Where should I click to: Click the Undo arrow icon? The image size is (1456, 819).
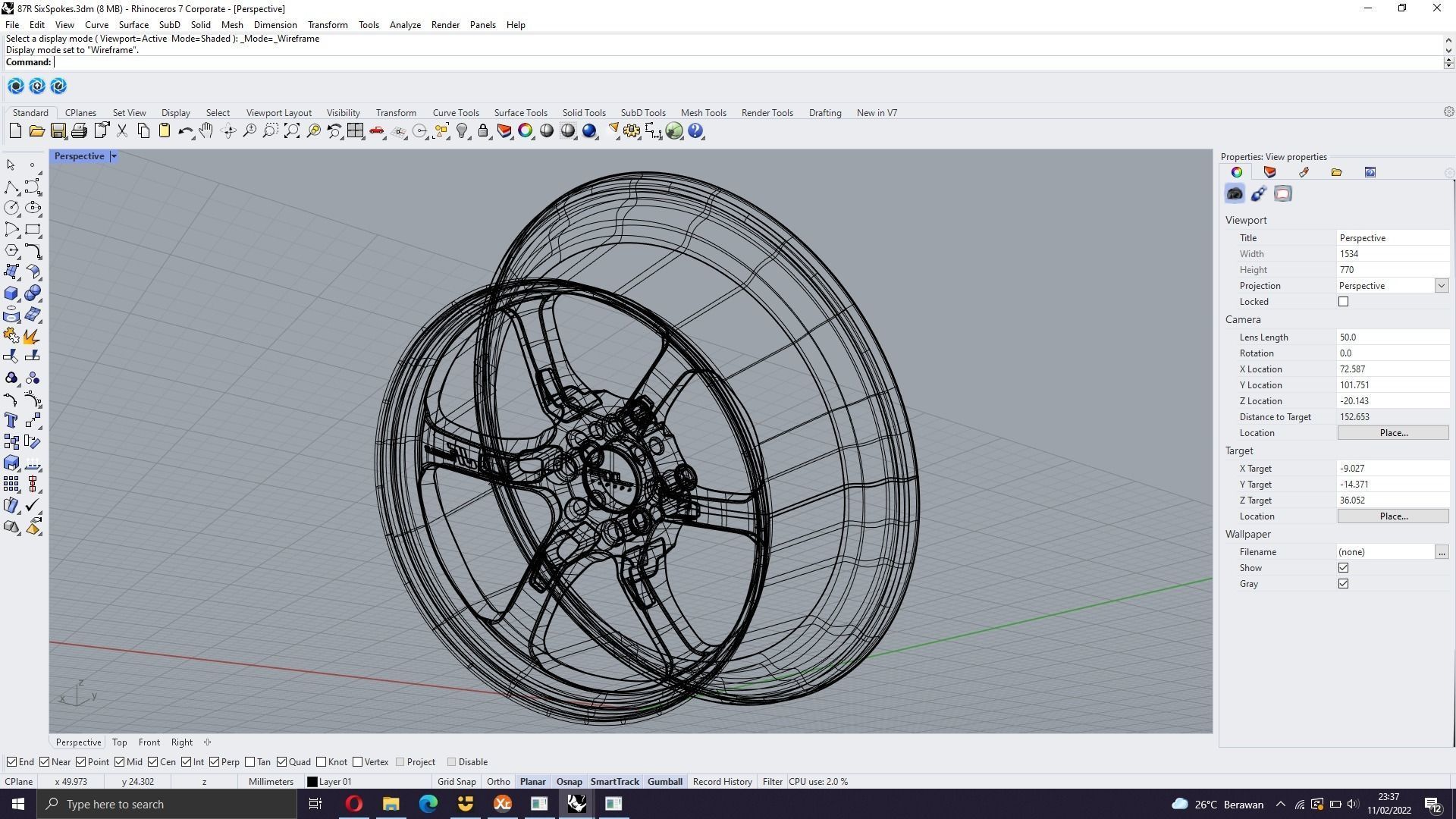click(x=185, y=131)
